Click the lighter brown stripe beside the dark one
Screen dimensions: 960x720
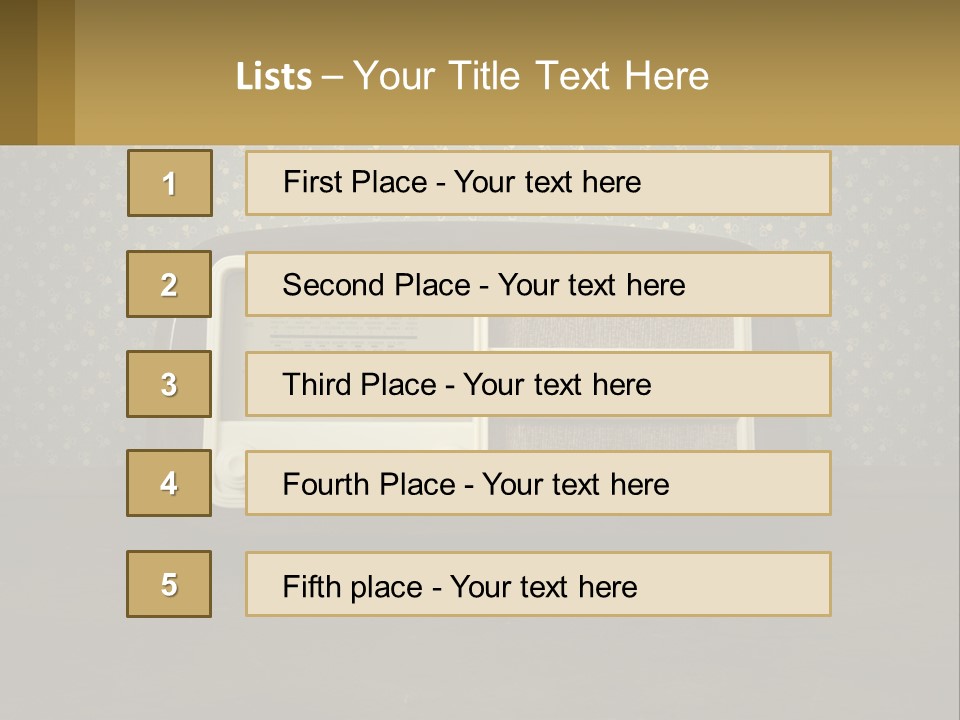pyautogui.click(x=56, y=72)
